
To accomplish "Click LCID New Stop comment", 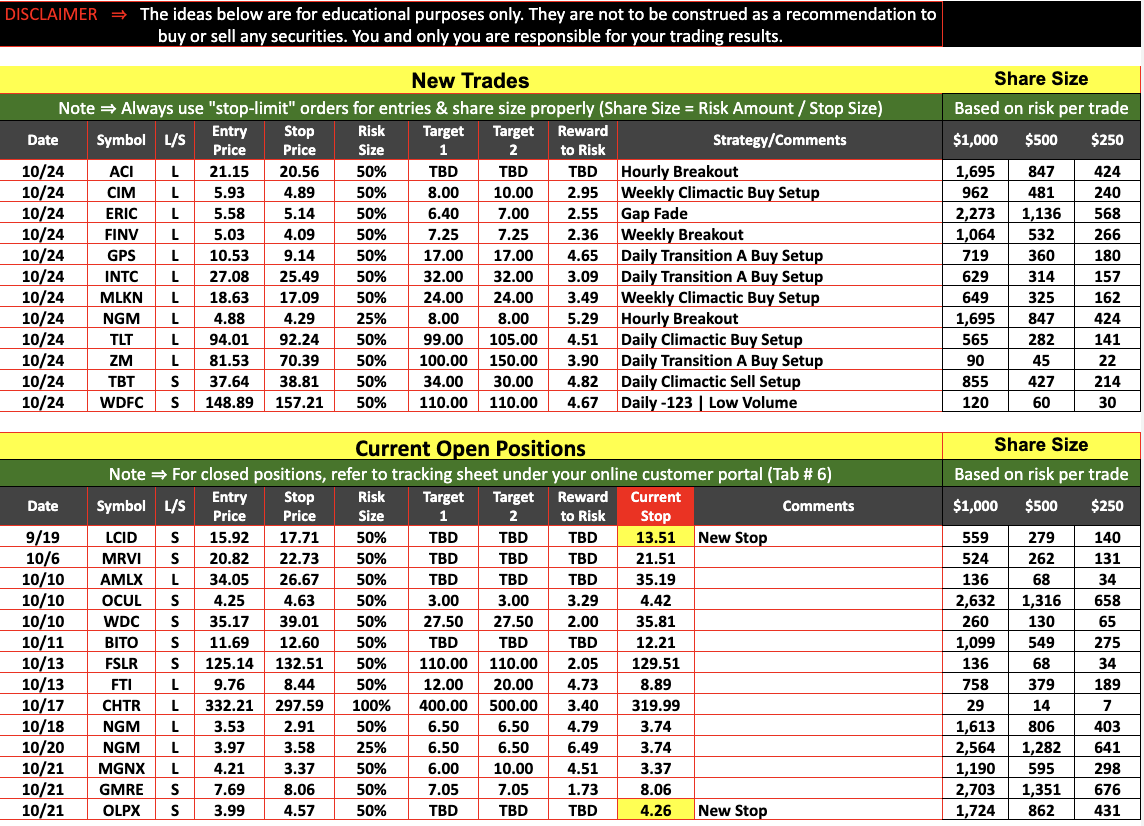I will click(733, 538).
